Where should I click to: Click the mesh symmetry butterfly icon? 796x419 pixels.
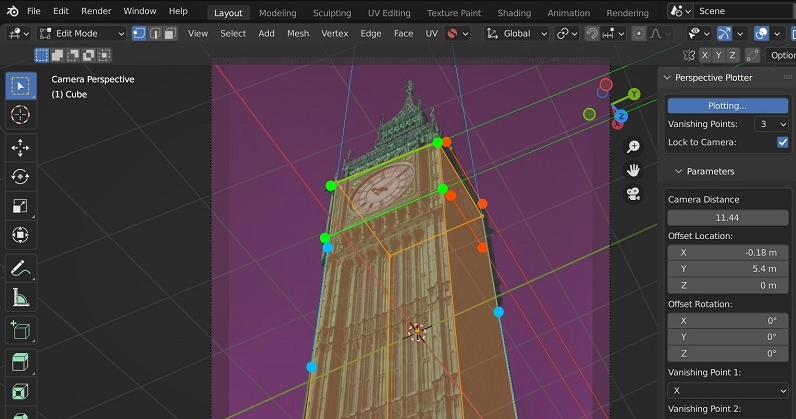point(689,55)
